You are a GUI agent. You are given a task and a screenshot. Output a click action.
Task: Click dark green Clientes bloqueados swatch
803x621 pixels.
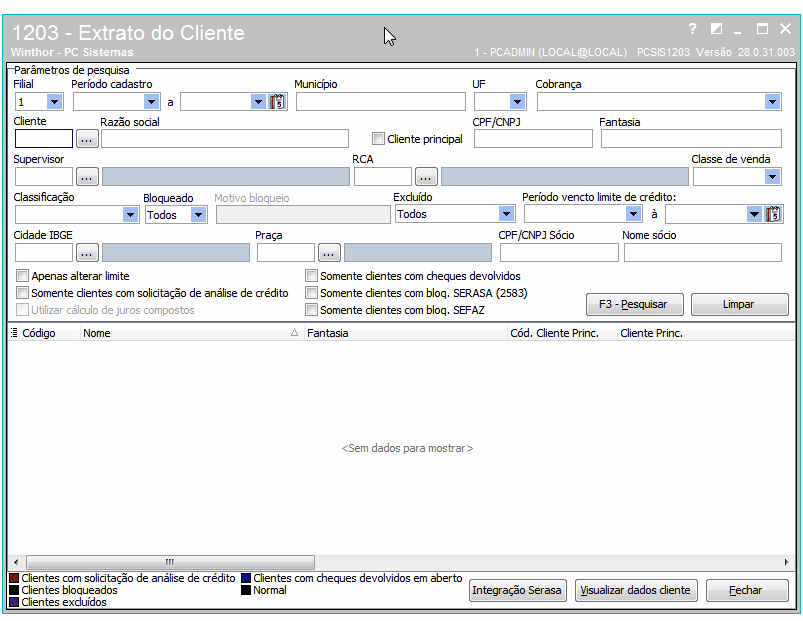[14, 590]
